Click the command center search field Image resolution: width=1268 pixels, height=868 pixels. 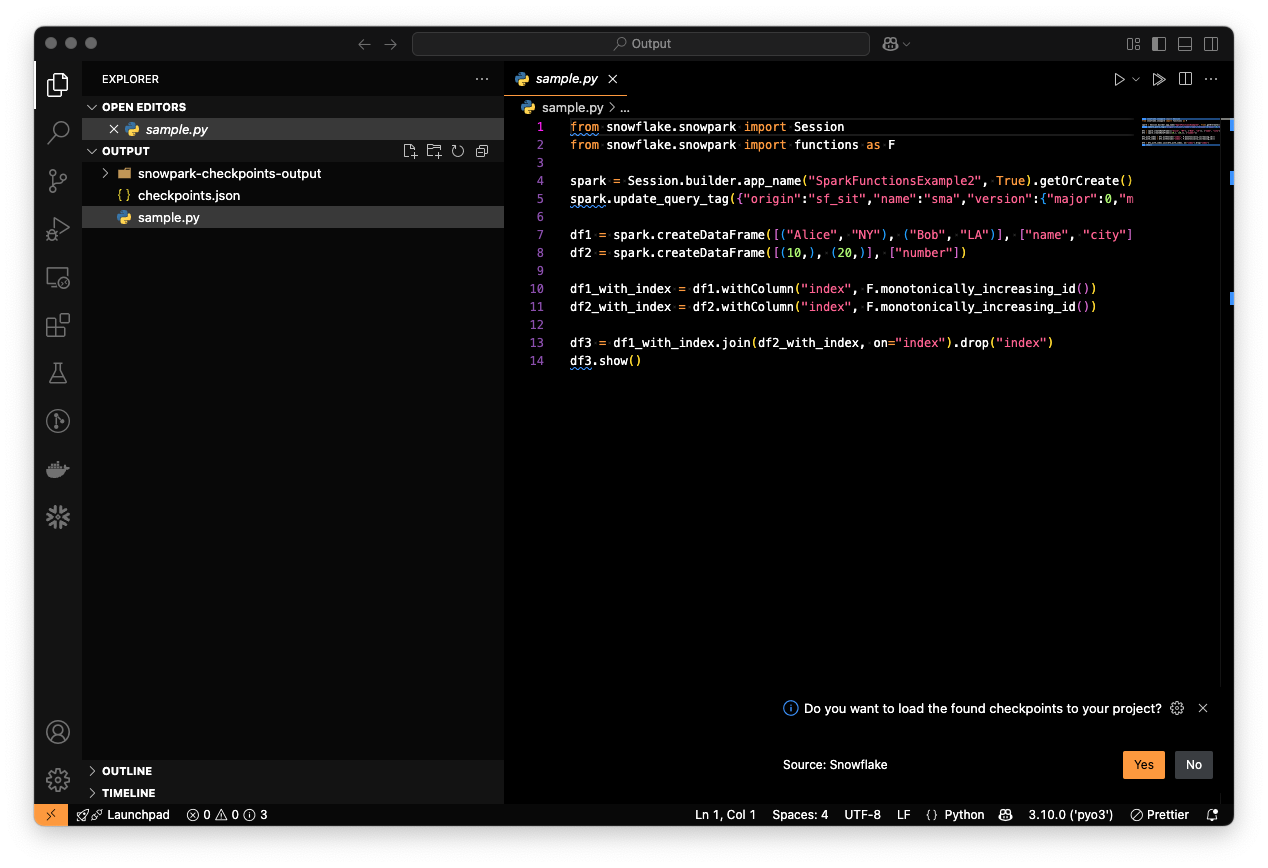tap(641, 44)
